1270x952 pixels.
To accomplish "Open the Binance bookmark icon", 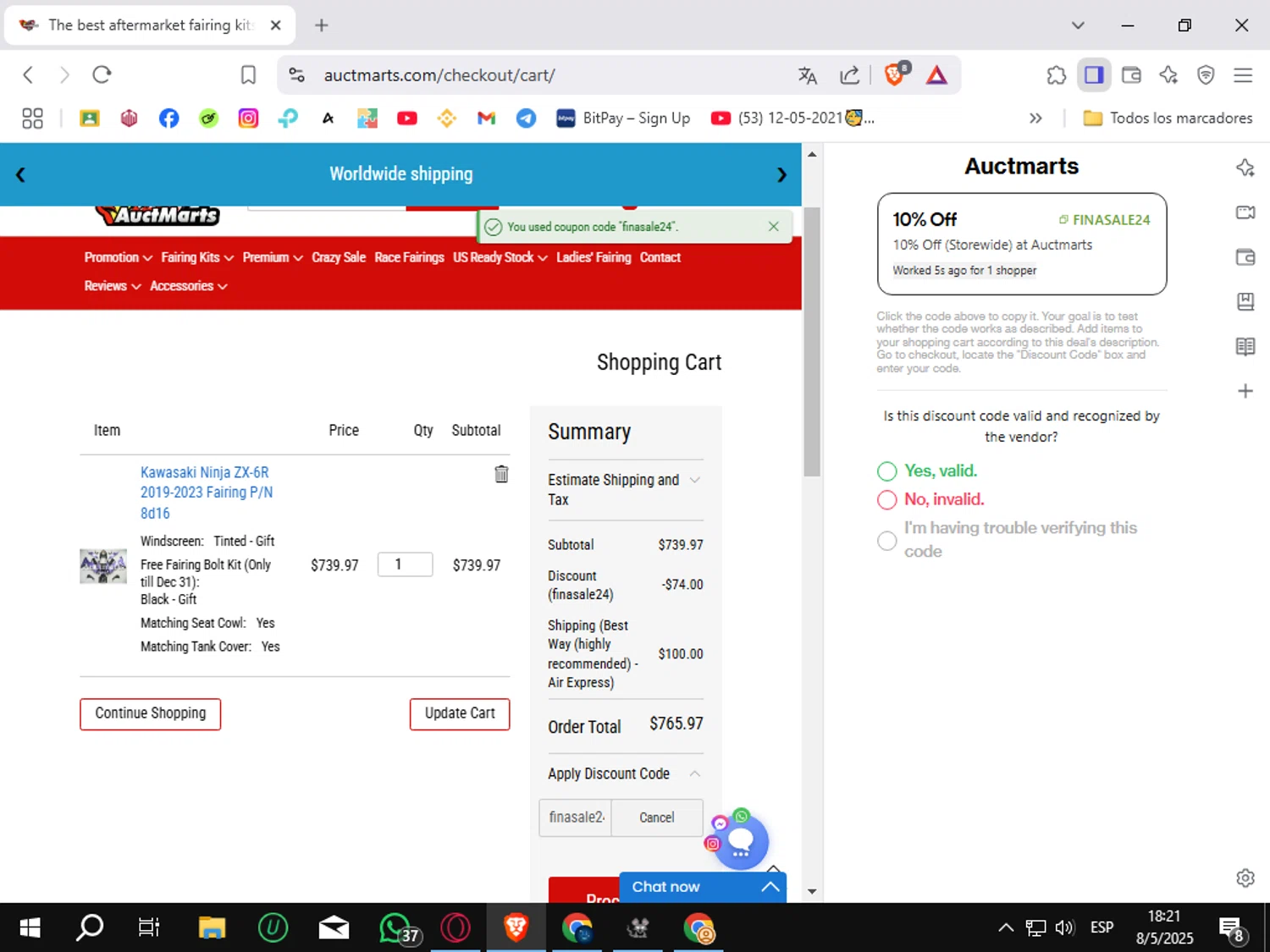I will tap(446, 118).
